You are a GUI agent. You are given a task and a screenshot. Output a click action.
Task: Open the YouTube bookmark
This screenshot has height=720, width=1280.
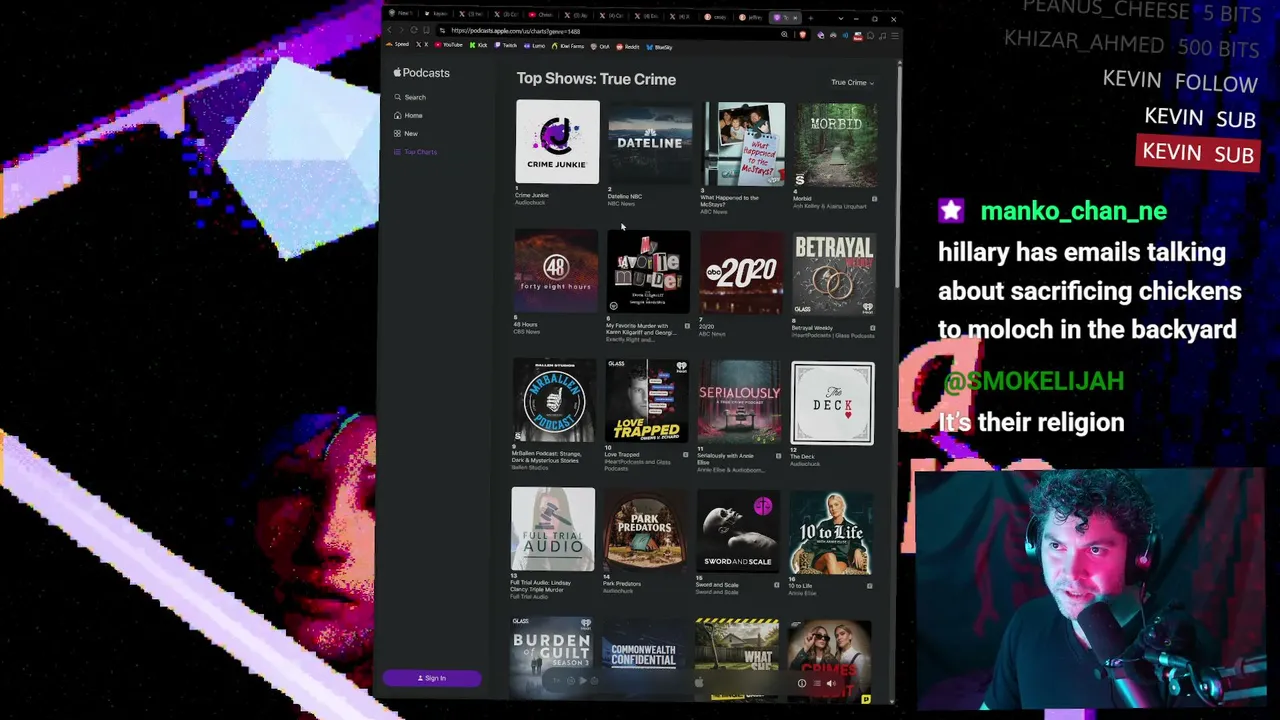tap(448, 46)
